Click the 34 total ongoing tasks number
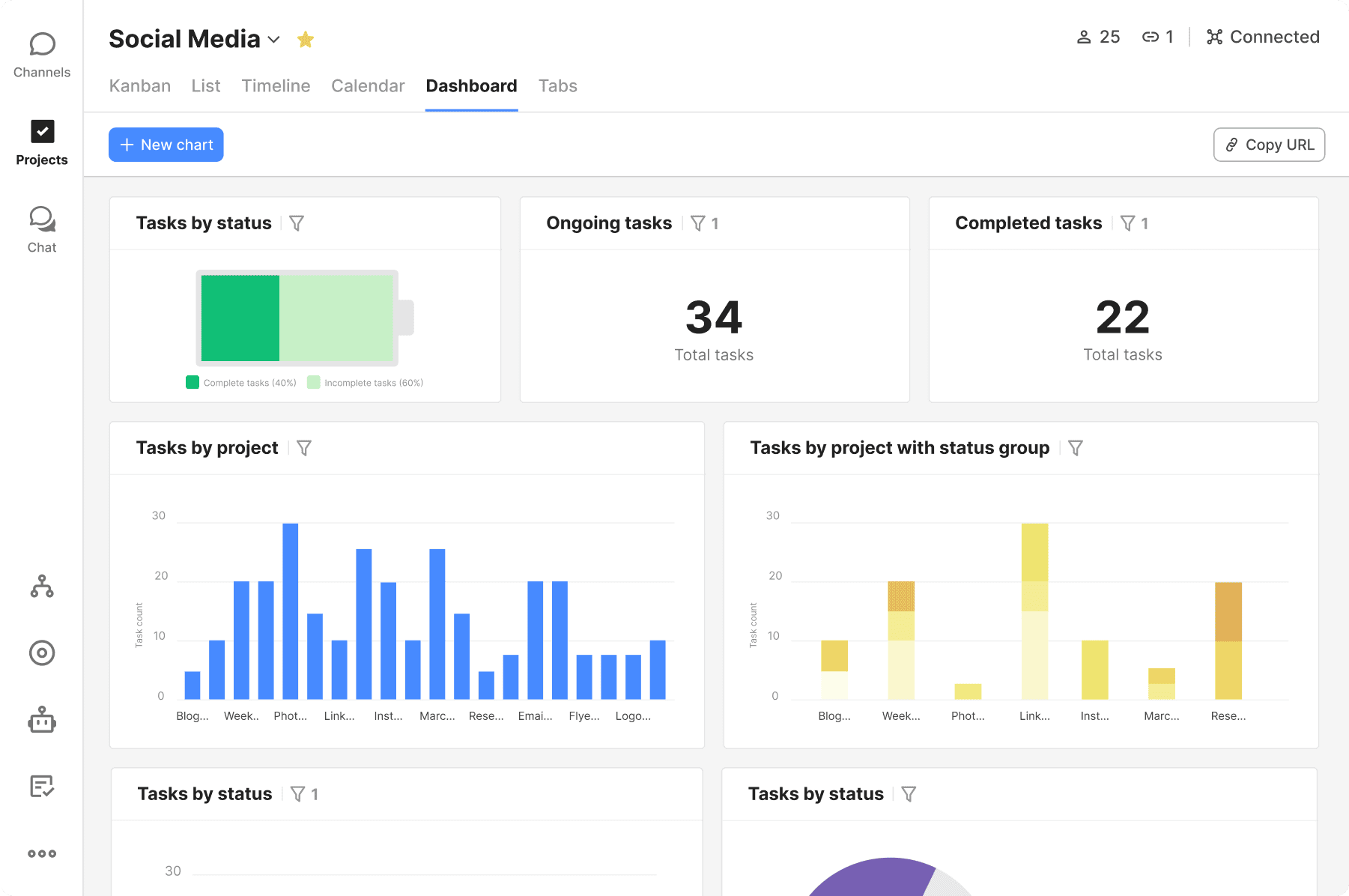The image size is (1349, 896). [714, 318]
